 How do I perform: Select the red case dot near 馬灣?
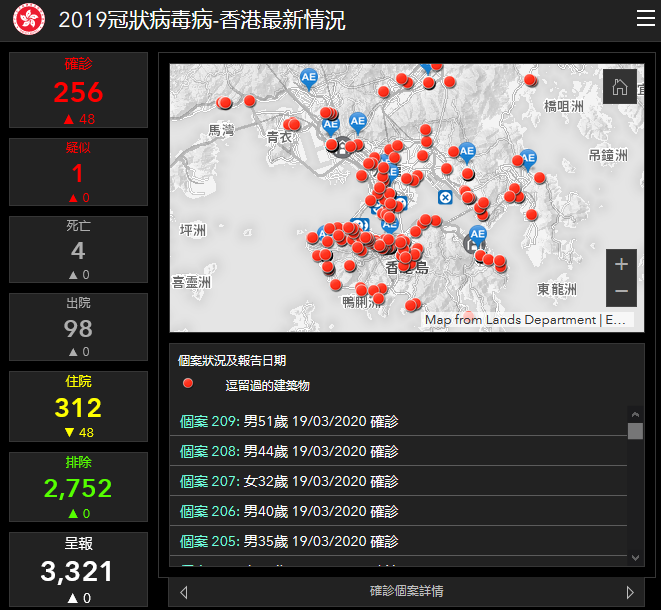pos(225,102)
